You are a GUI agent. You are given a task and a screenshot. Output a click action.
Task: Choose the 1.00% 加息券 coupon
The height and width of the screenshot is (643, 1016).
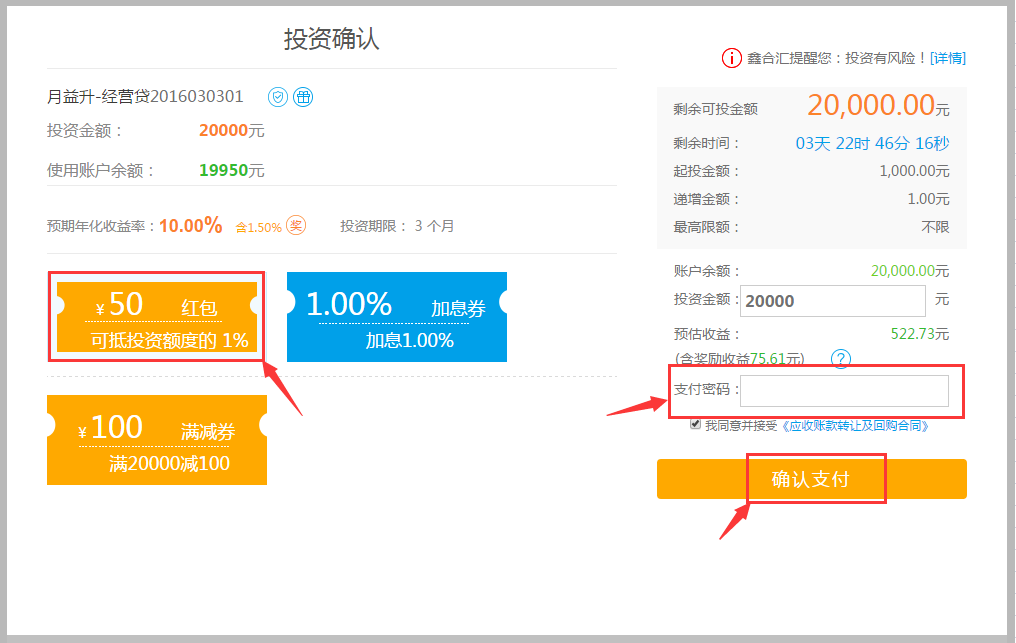point(397,317)
